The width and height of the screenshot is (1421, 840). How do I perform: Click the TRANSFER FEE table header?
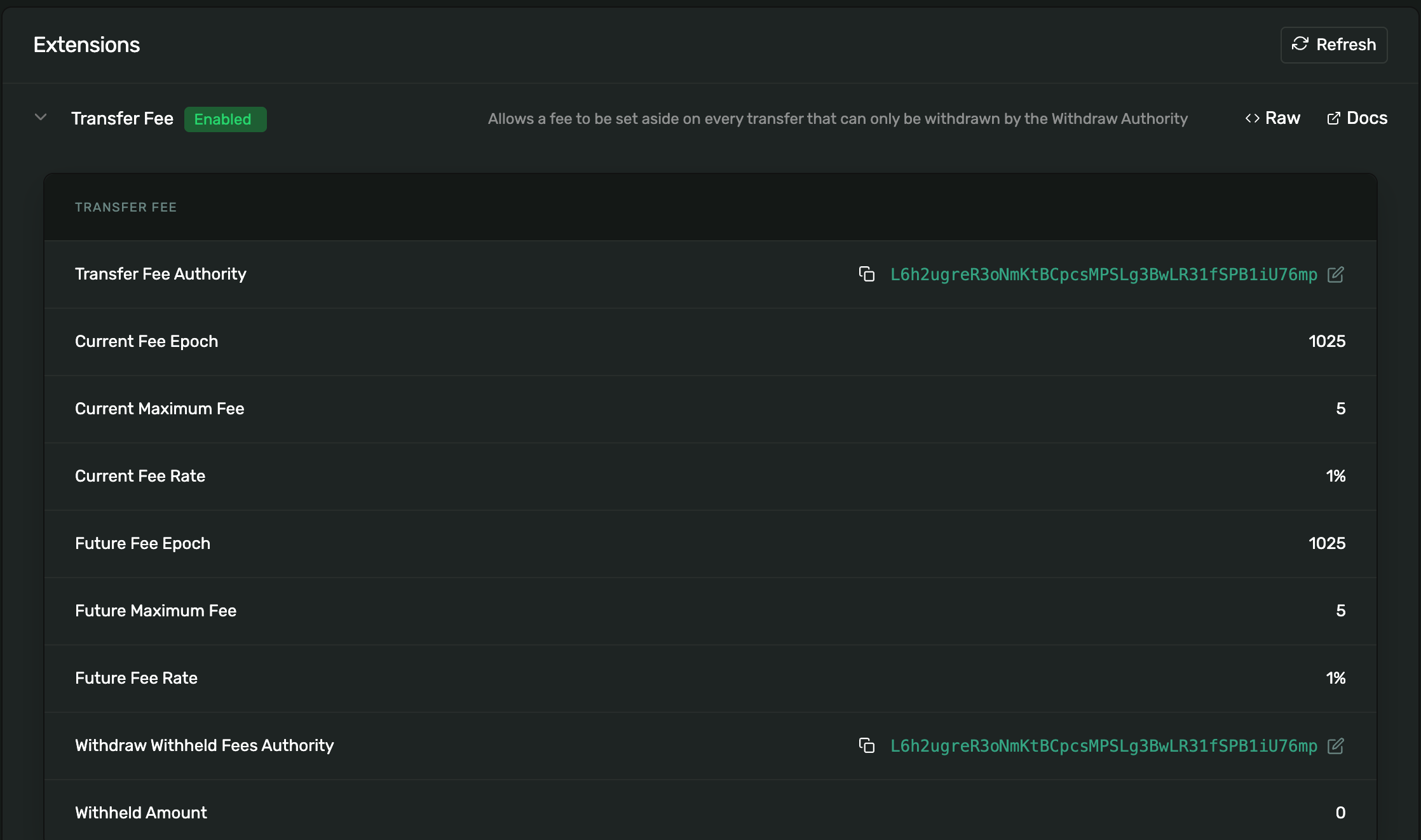(x=126, y=207)
